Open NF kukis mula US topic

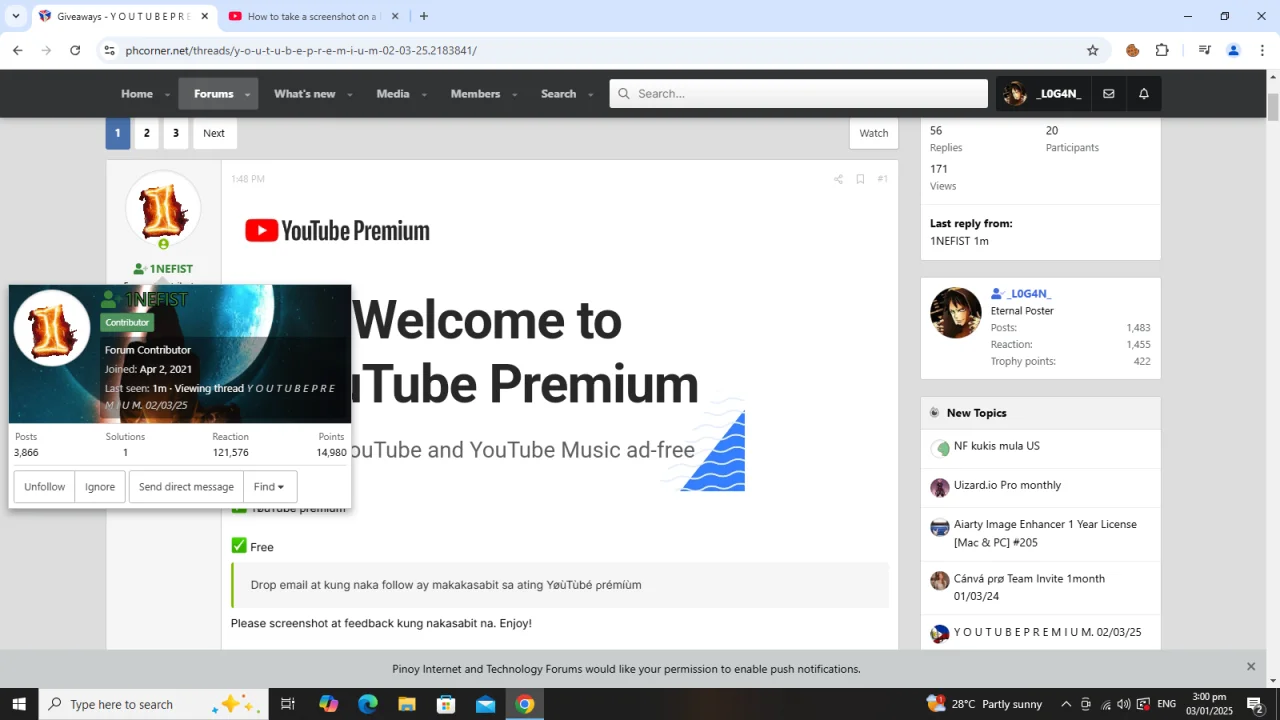996,446
